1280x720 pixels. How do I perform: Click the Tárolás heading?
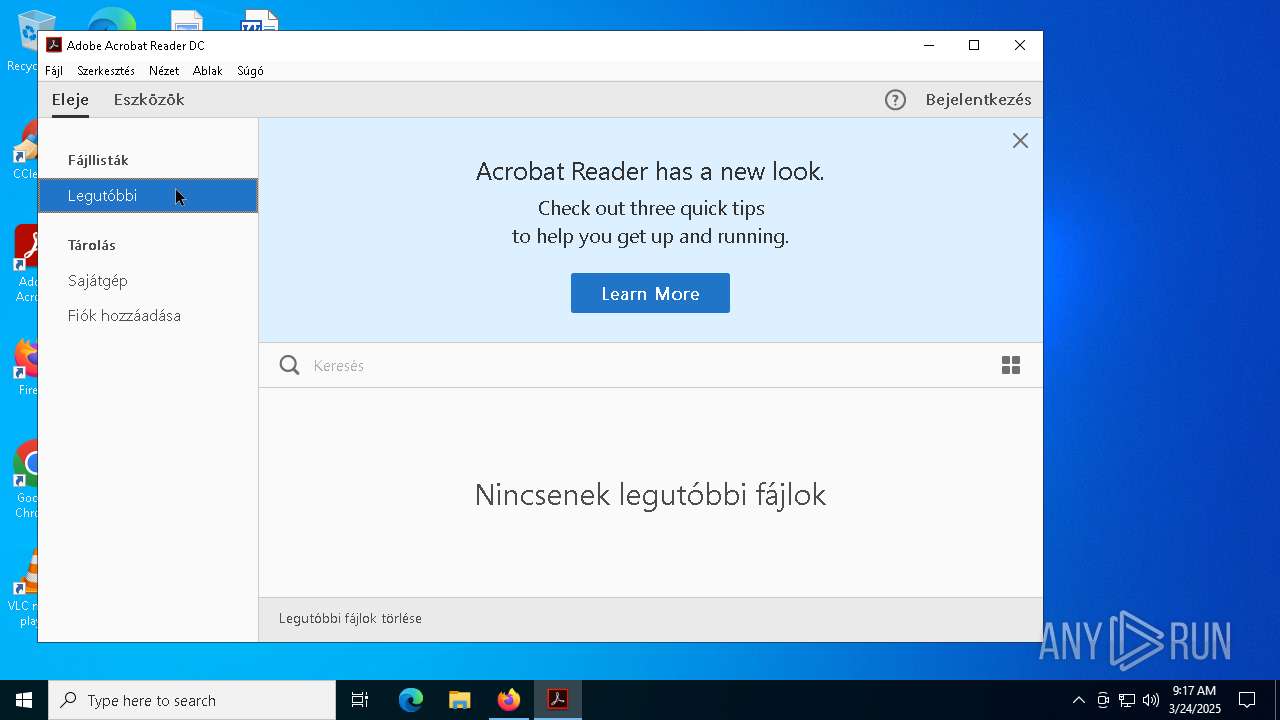click(x=92, y=245)
